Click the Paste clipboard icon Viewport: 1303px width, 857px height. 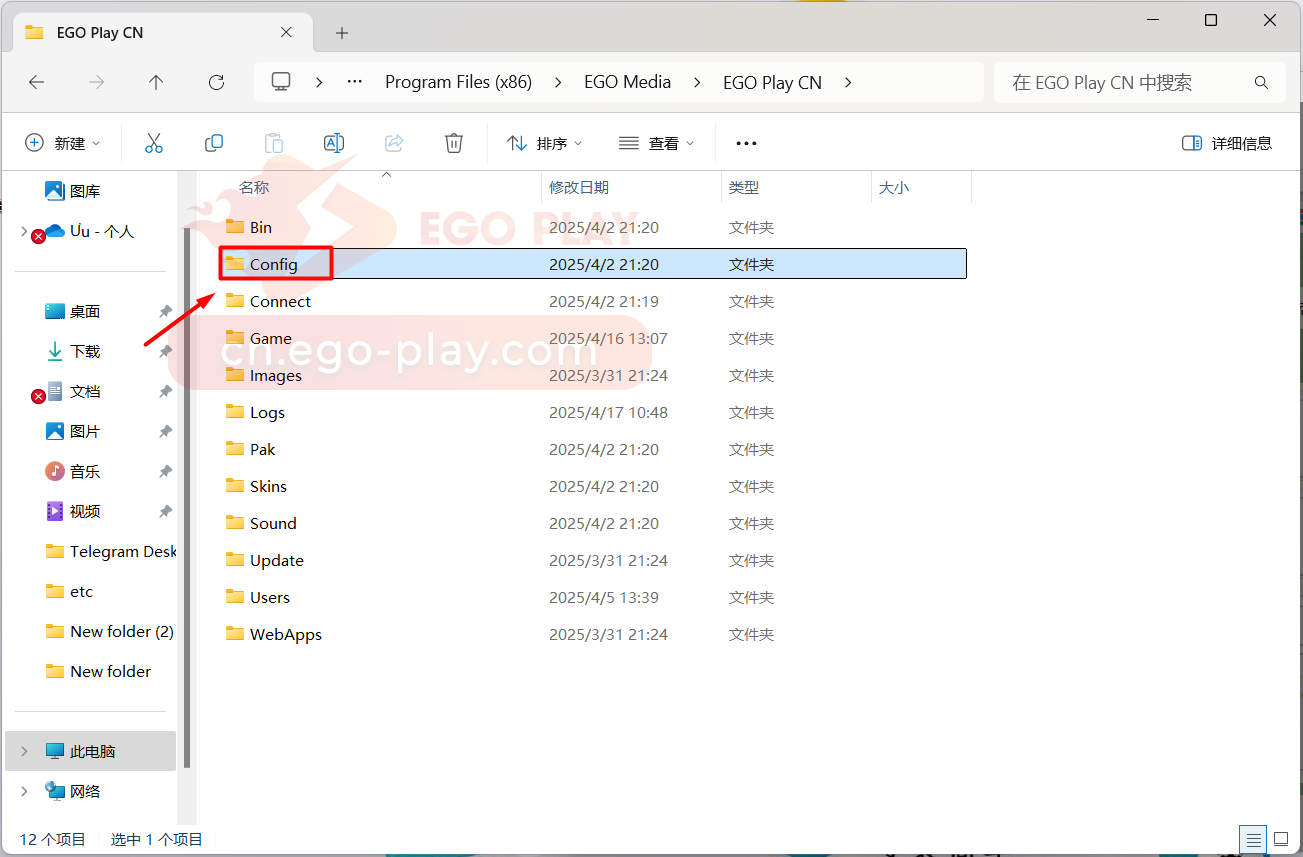point(274,143)
